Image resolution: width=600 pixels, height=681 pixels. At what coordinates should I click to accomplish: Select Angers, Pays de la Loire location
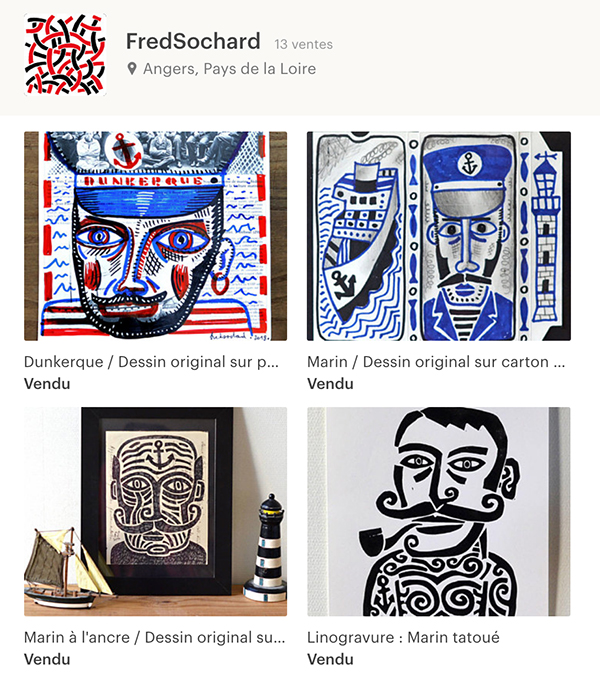[229, 69]
